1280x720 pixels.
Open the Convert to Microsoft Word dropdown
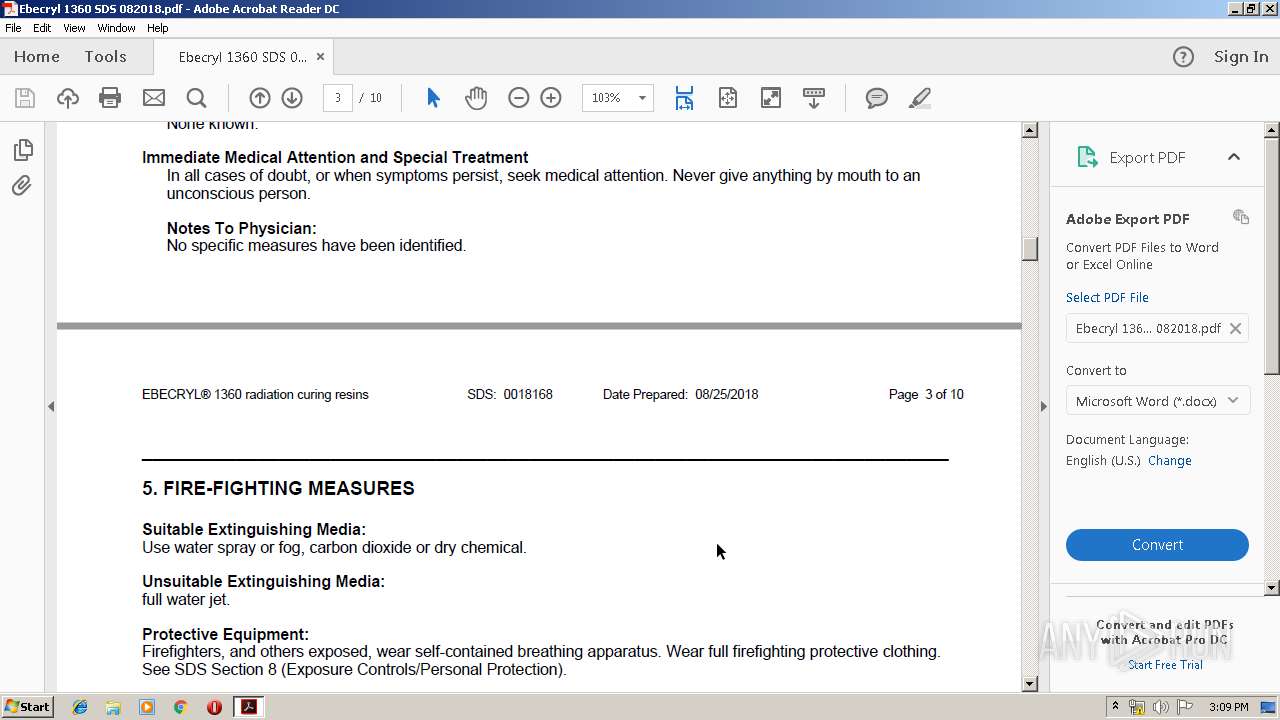(1157, 401)
